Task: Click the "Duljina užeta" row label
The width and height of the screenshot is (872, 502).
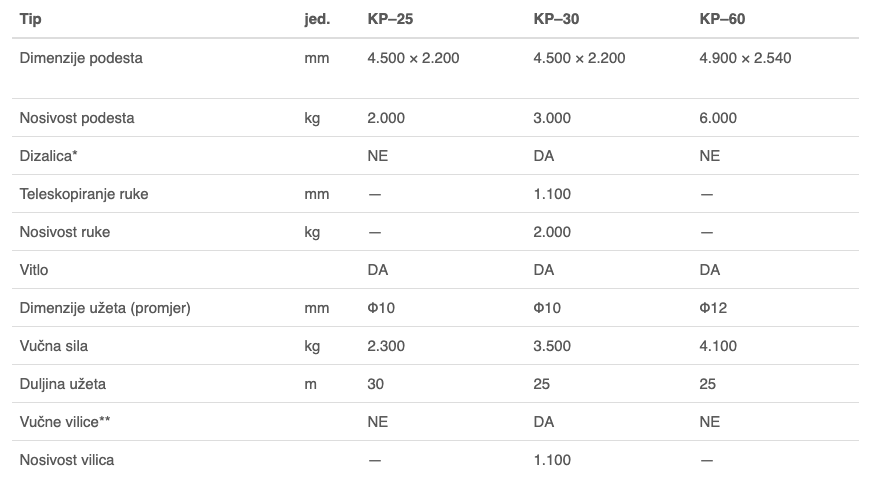Action: pos(63,384)
